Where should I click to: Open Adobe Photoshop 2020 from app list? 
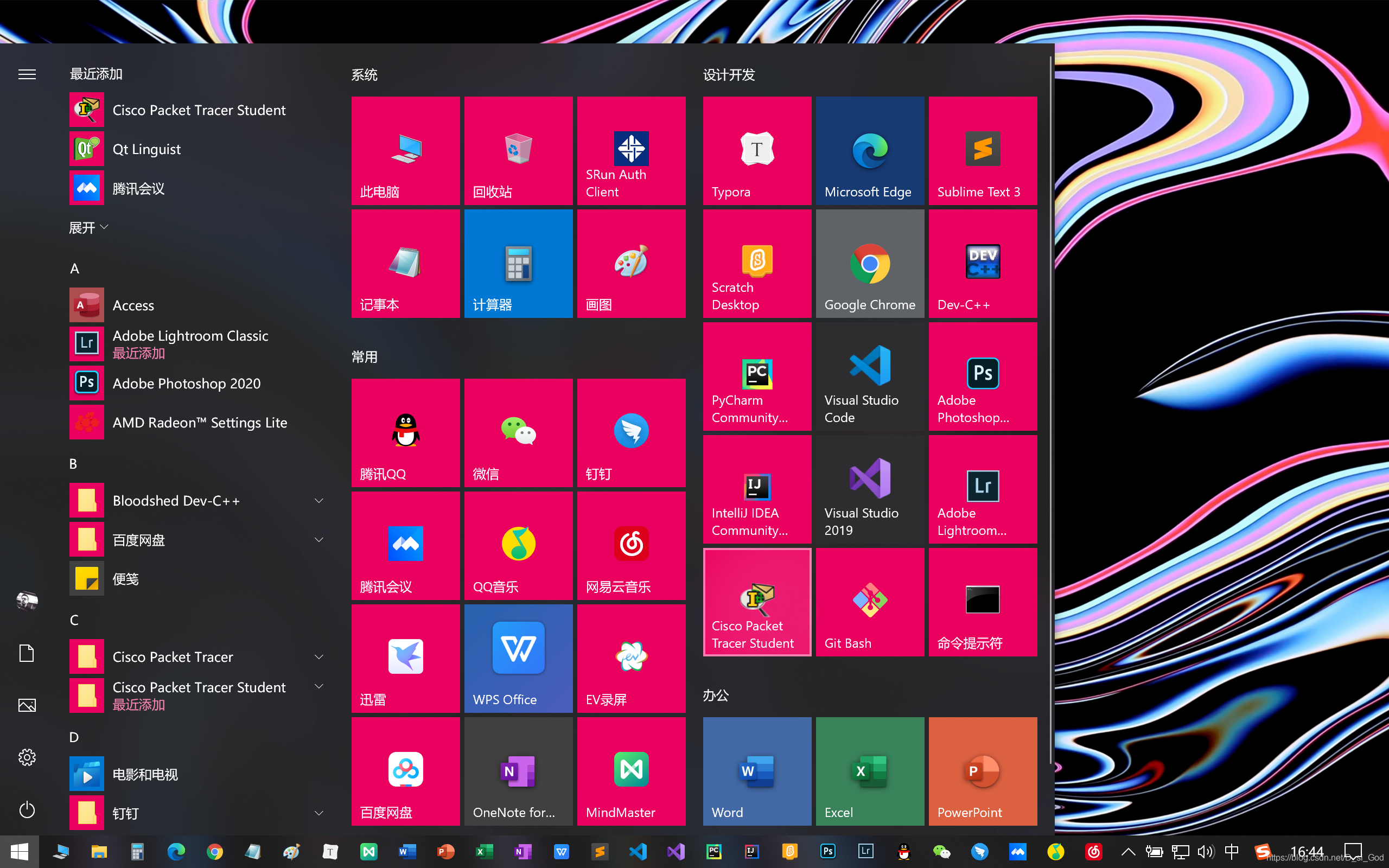[186, 383]
